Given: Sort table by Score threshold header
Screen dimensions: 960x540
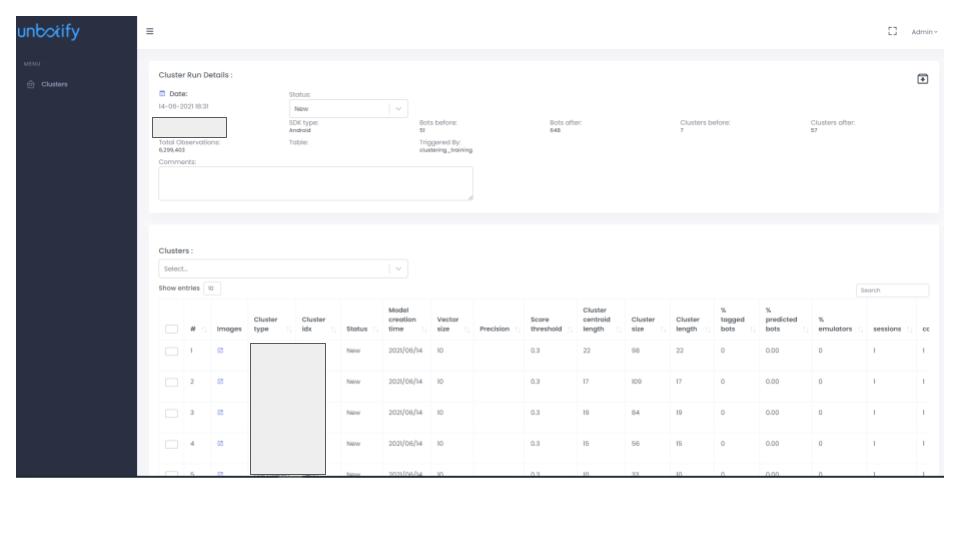Looking at the screenshot, I should coord(546,324).
